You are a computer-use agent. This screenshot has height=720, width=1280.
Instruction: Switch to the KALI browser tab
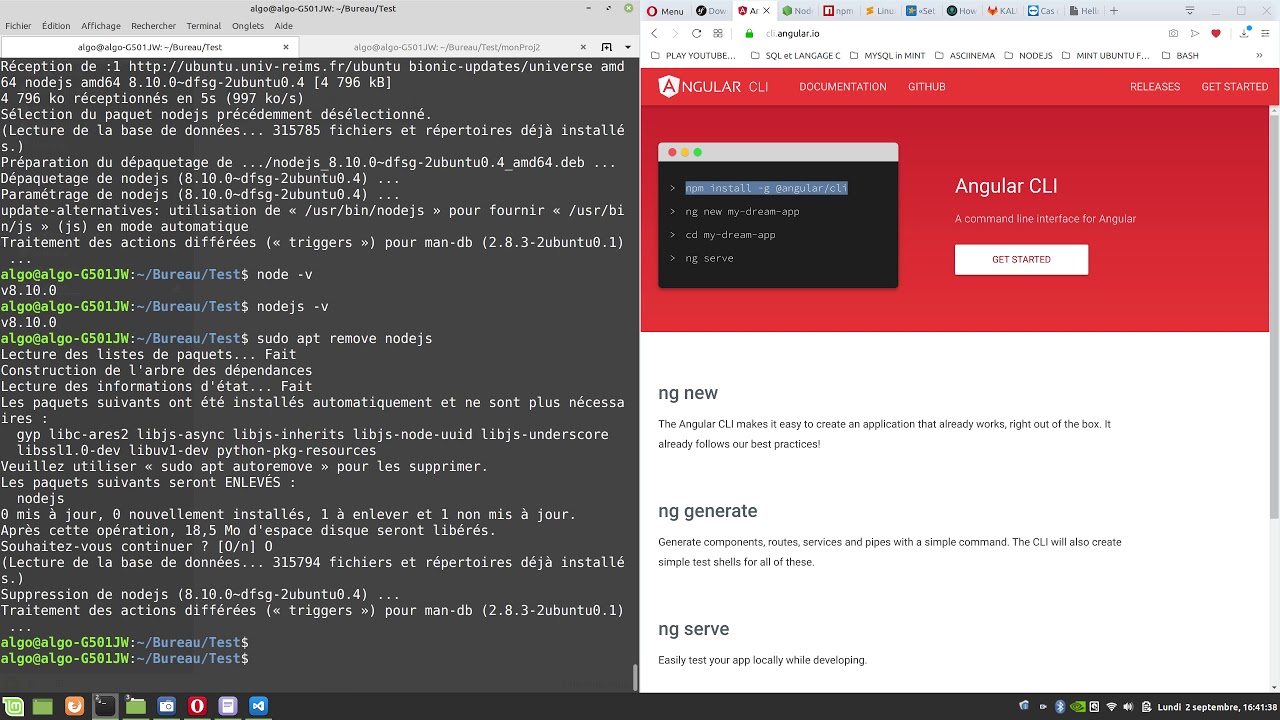pos(1001,11)
